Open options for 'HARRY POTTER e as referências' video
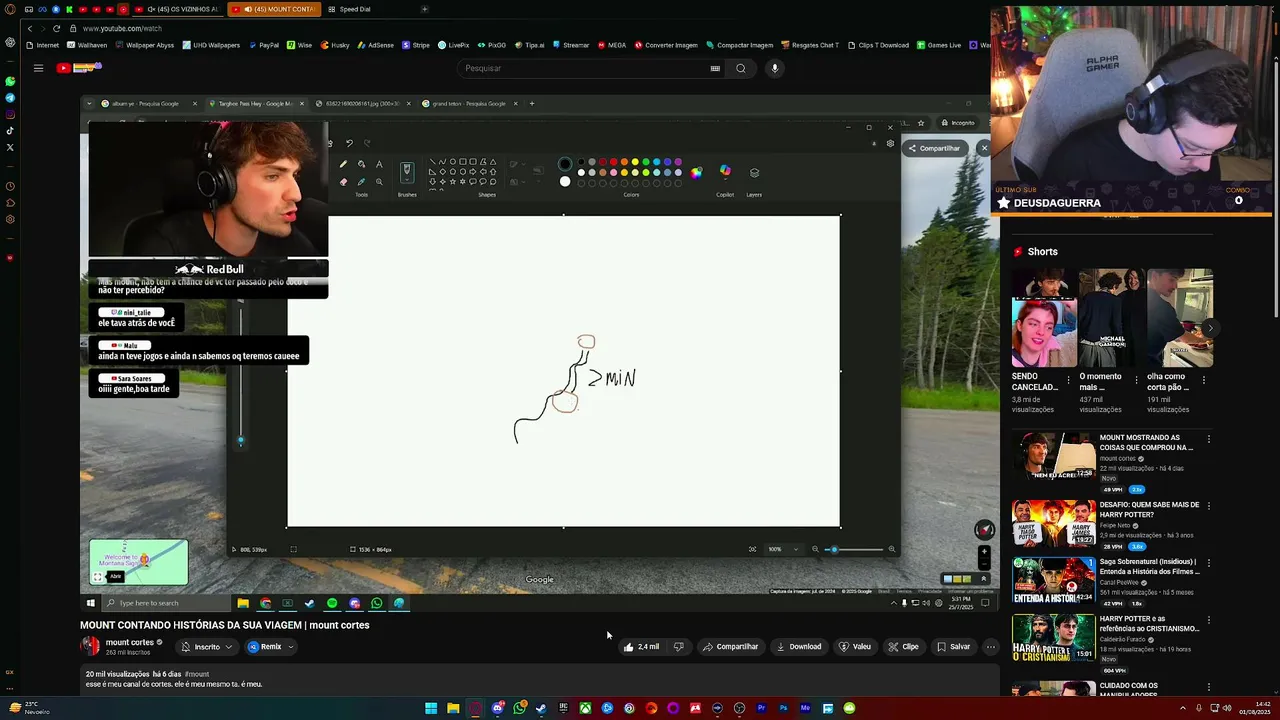 (x=1209, y=620)
